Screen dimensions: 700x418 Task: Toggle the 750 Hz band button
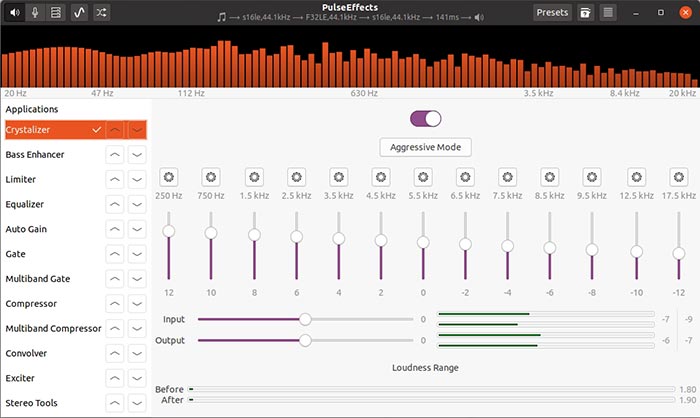[211, 177]
